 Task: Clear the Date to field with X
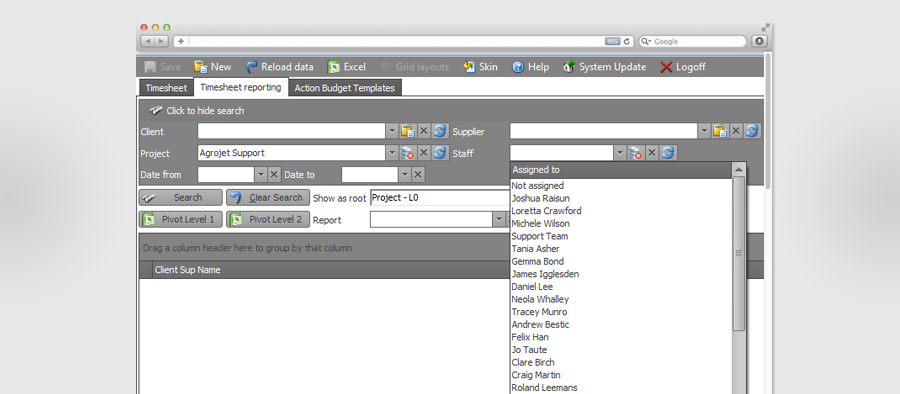[418, 175]
